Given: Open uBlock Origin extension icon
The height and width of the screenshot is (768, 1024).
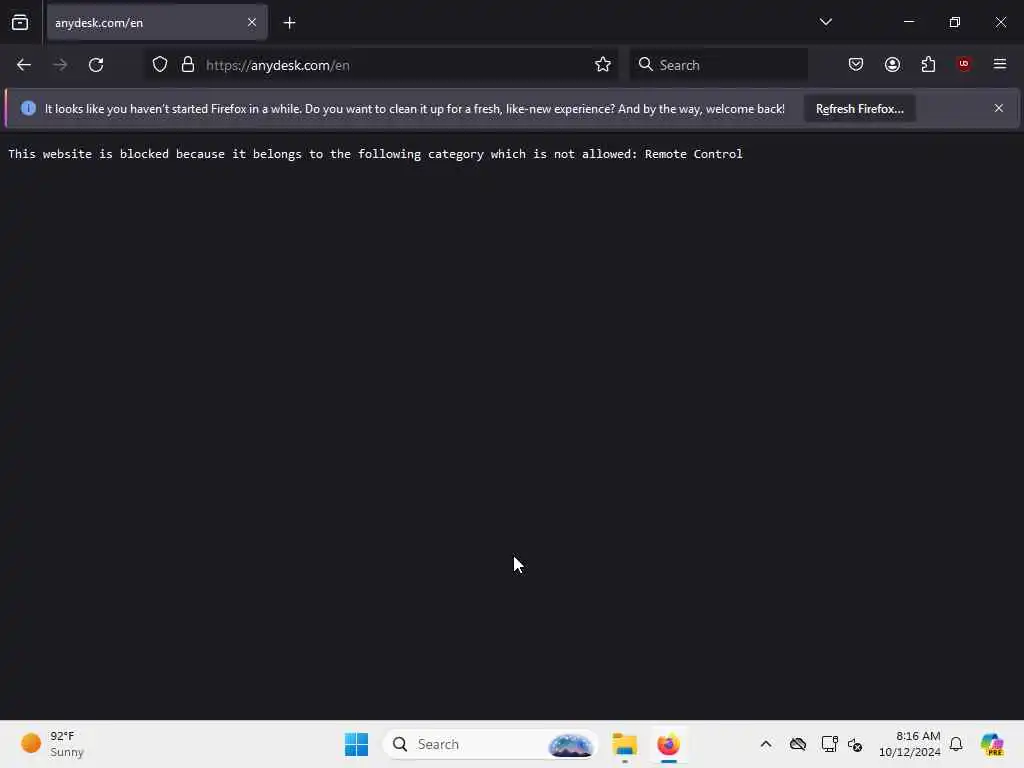Looking at the screenshot, I should click(x=964, y=64).
